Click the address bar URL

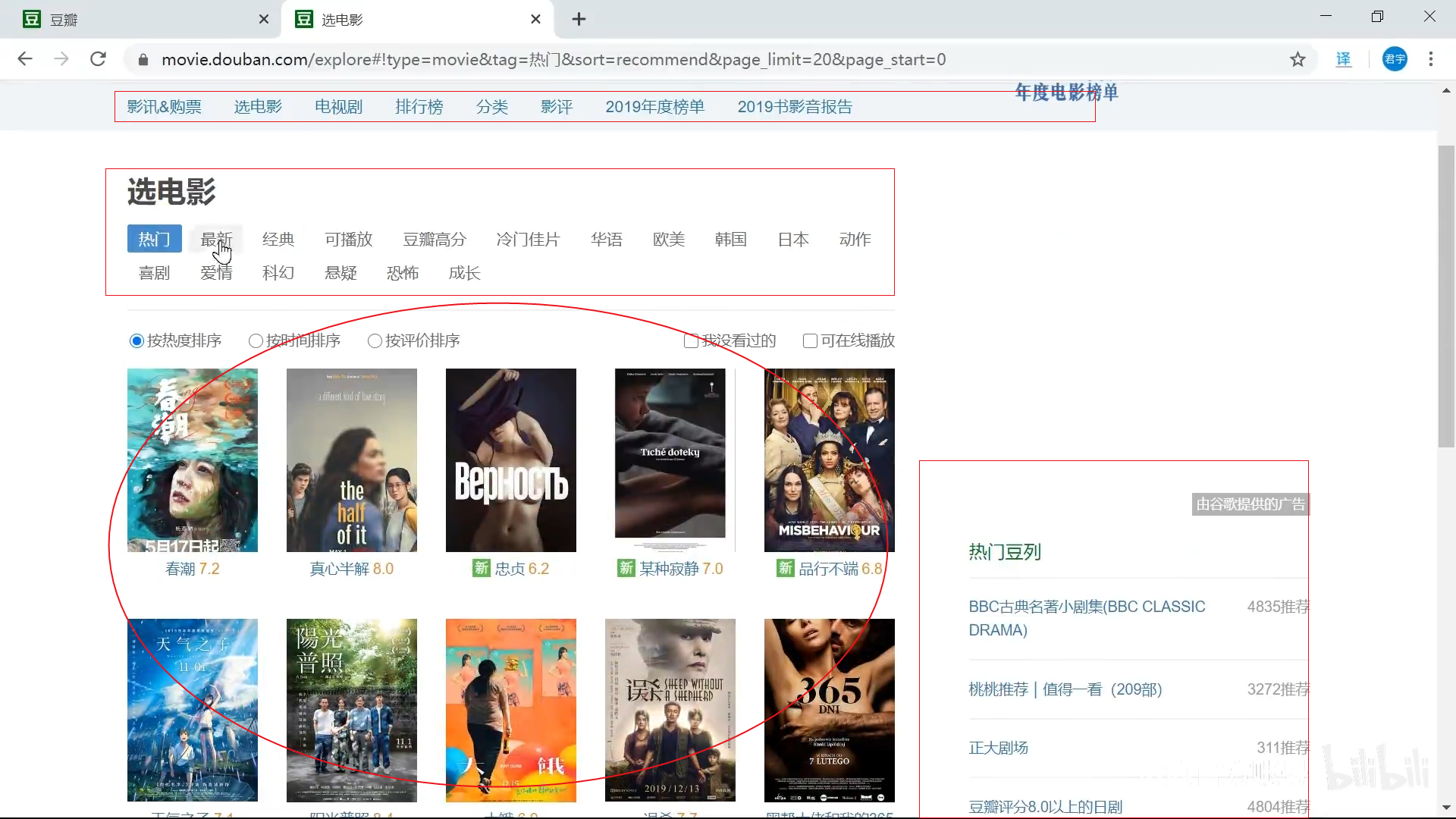554,59
